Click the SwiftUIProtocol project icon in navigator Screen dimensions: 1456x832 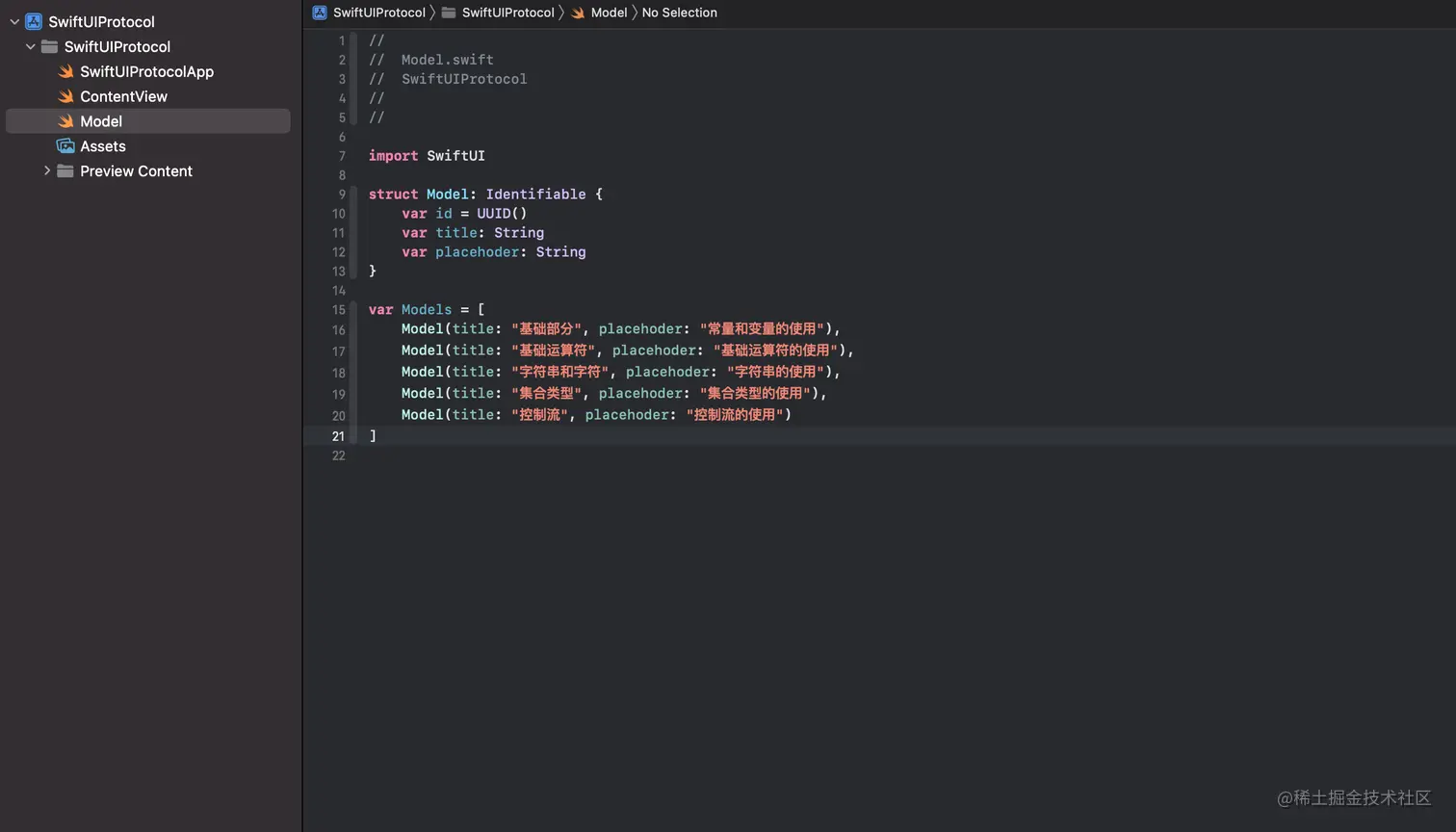[x=34, y=21]
